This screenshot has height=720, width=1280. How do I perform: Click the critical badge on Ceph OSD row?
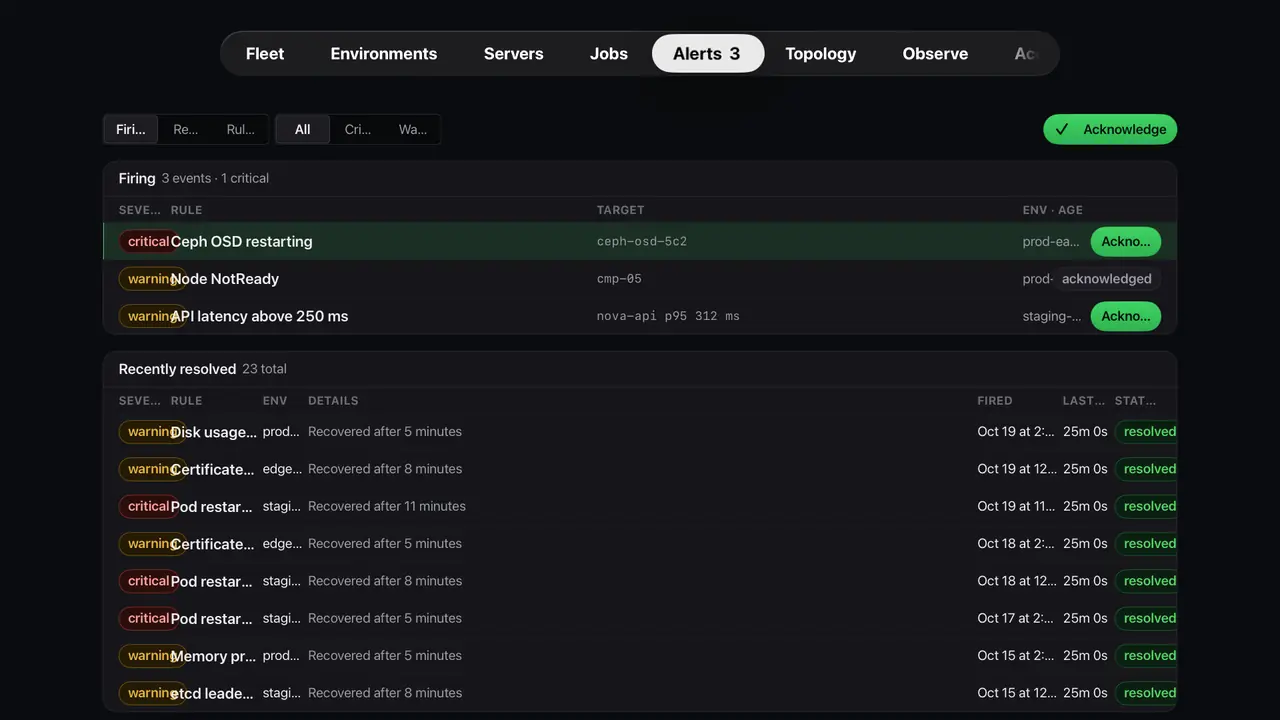click(x=148, y=242)
